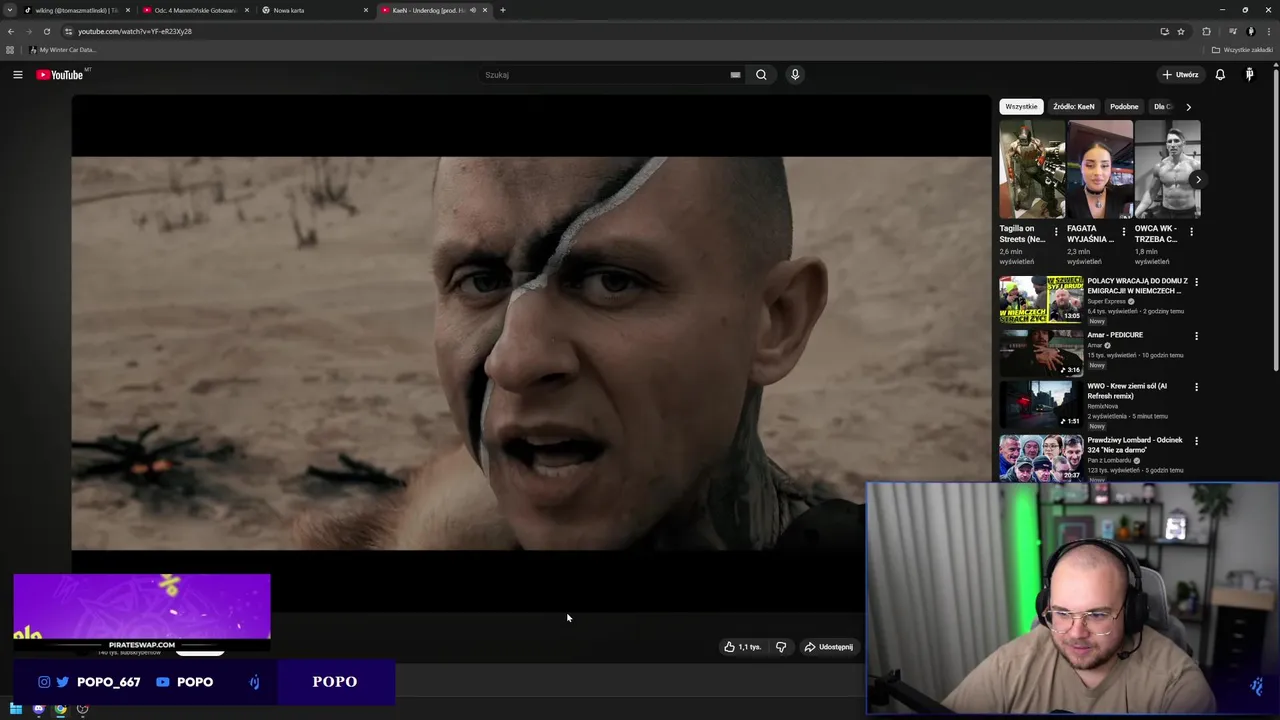This screenshot has height=720, width=1280.
Task: Reload the page with refresh icon
Action: [47, 31]
